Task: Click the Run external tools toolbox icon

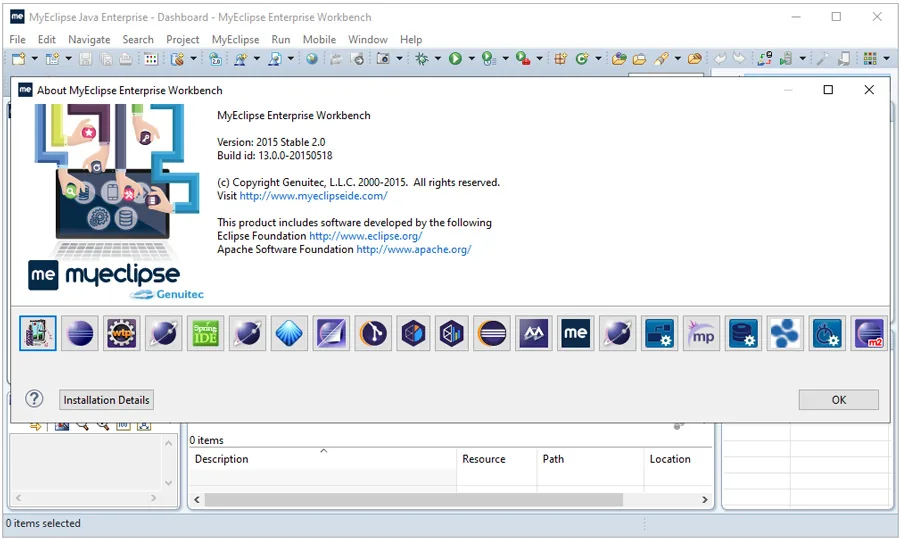Action: pyautogui.click(x=522, y=59)
